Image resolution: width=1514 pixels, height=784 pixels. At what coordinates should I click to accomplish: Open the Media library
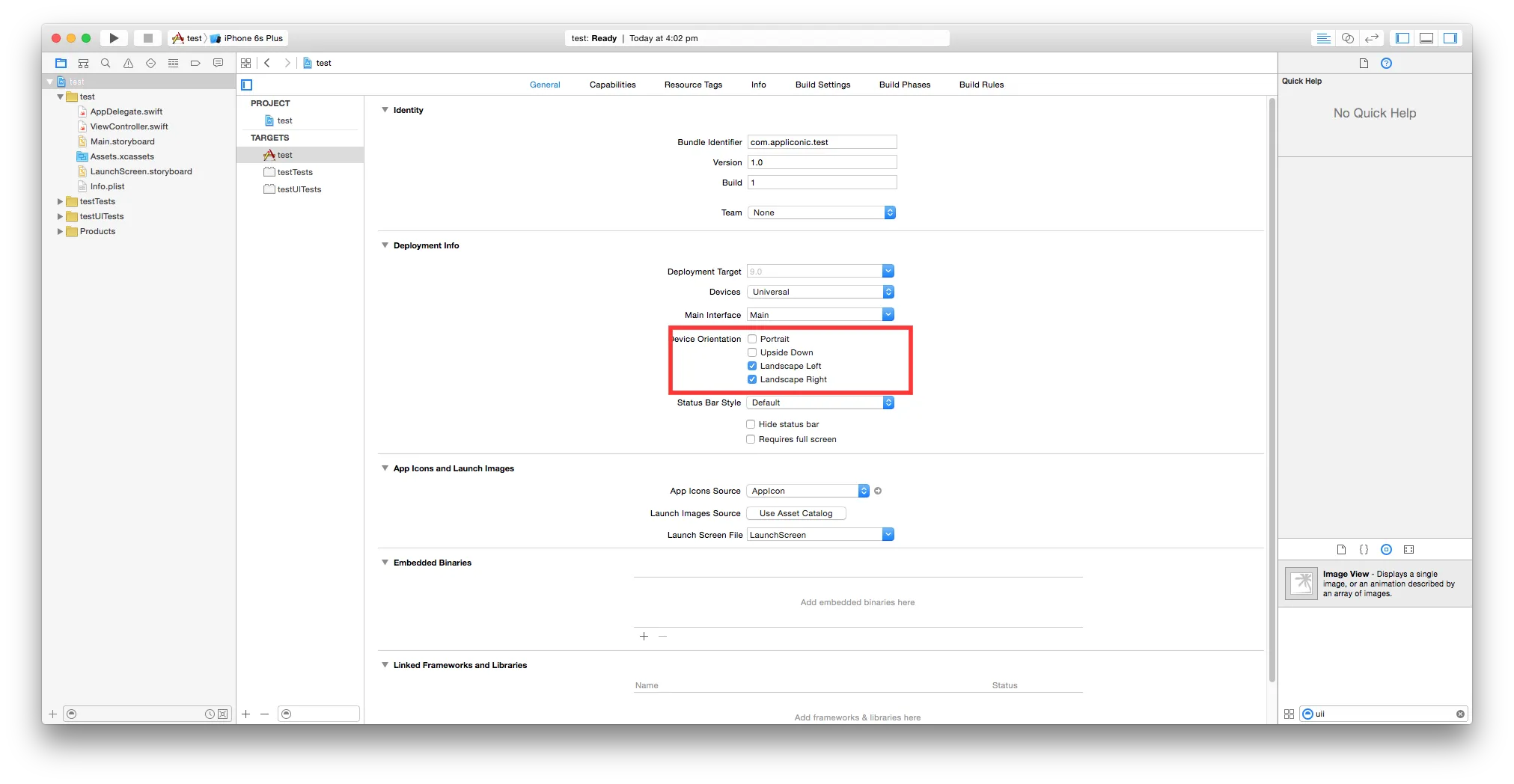(x=1408, y=550)
